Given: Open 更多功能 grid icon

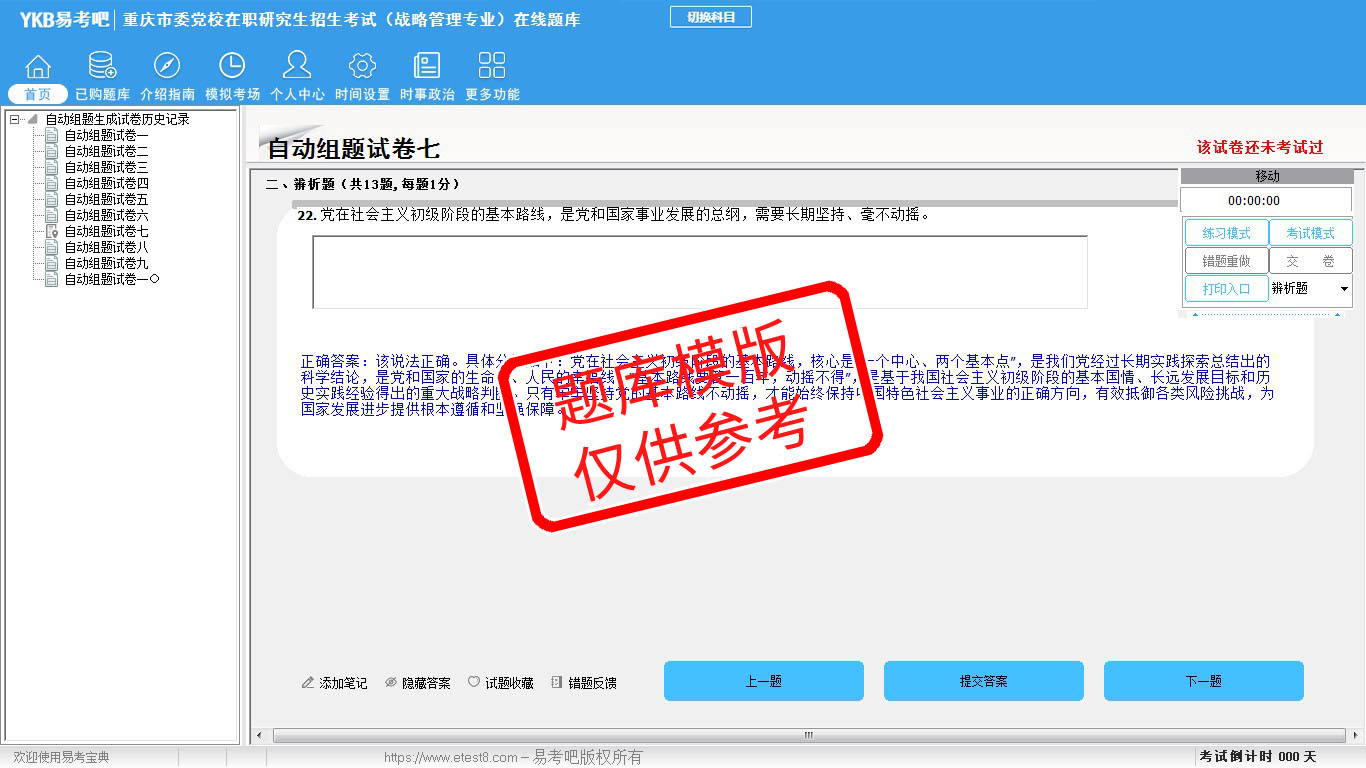Looking at the screenshot, I should [492, 67].
